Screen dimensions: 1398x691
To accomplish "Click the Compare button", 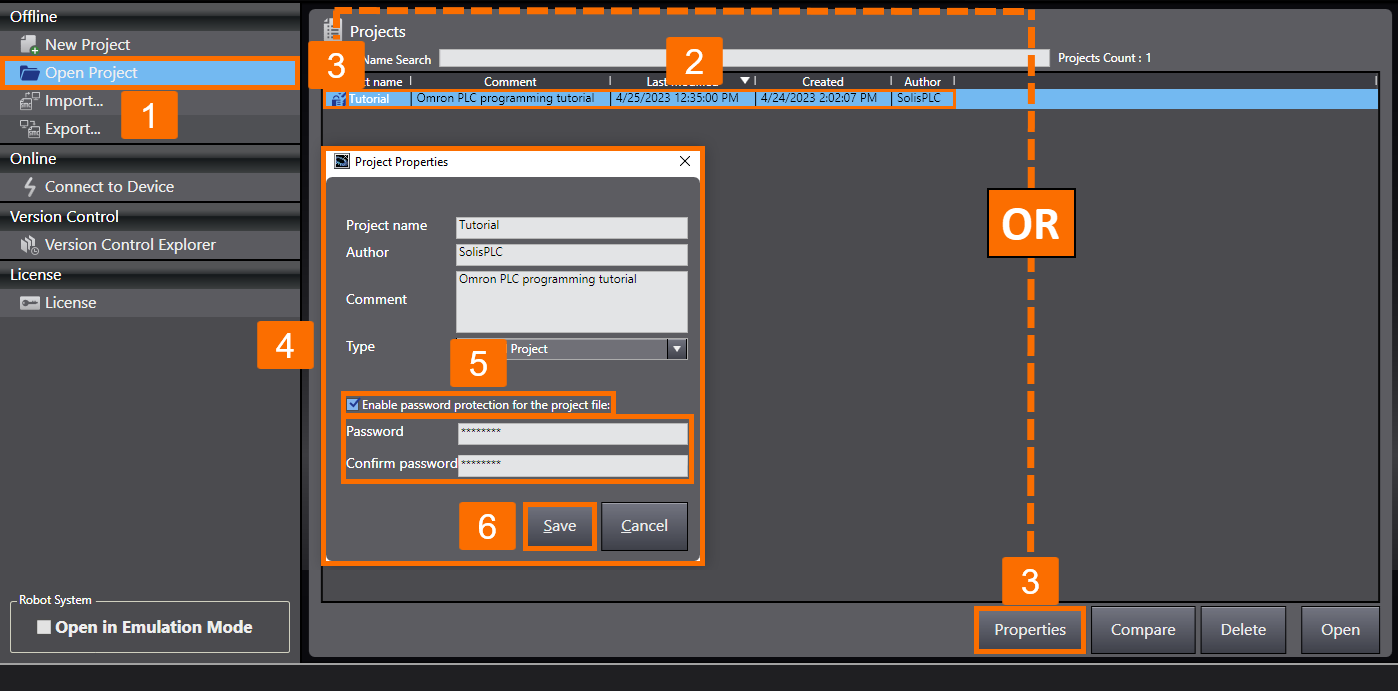I will click(x=1143, y=630).
